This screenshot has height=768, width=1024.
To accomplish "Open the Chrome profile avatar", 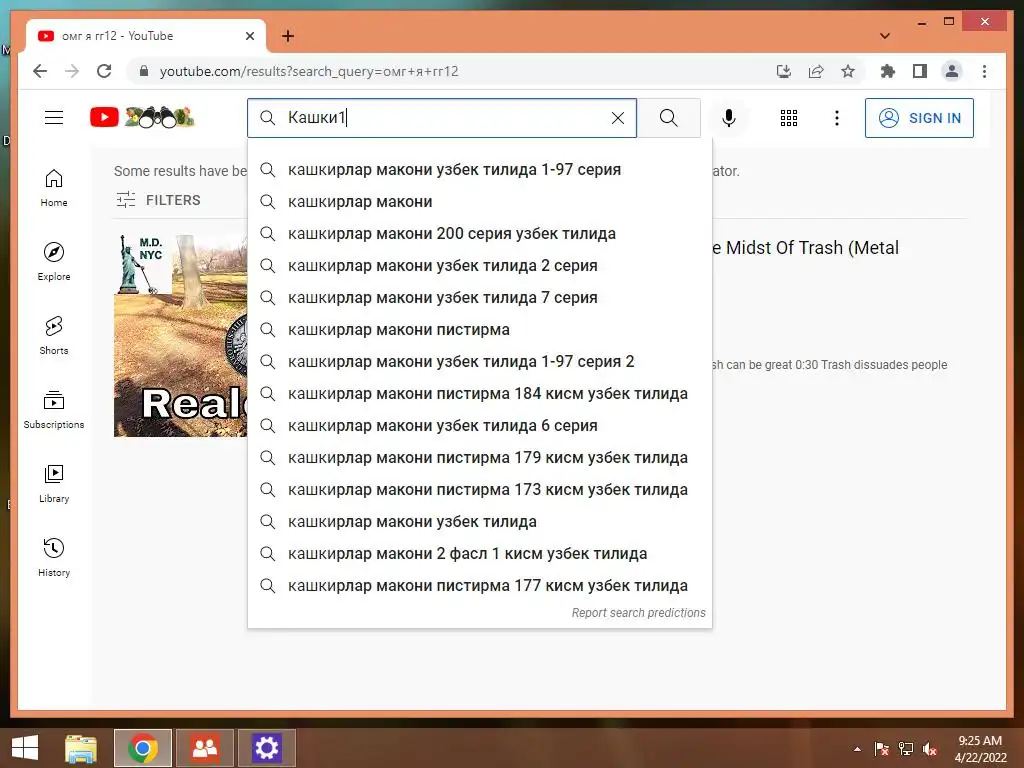I will point(952,71).
